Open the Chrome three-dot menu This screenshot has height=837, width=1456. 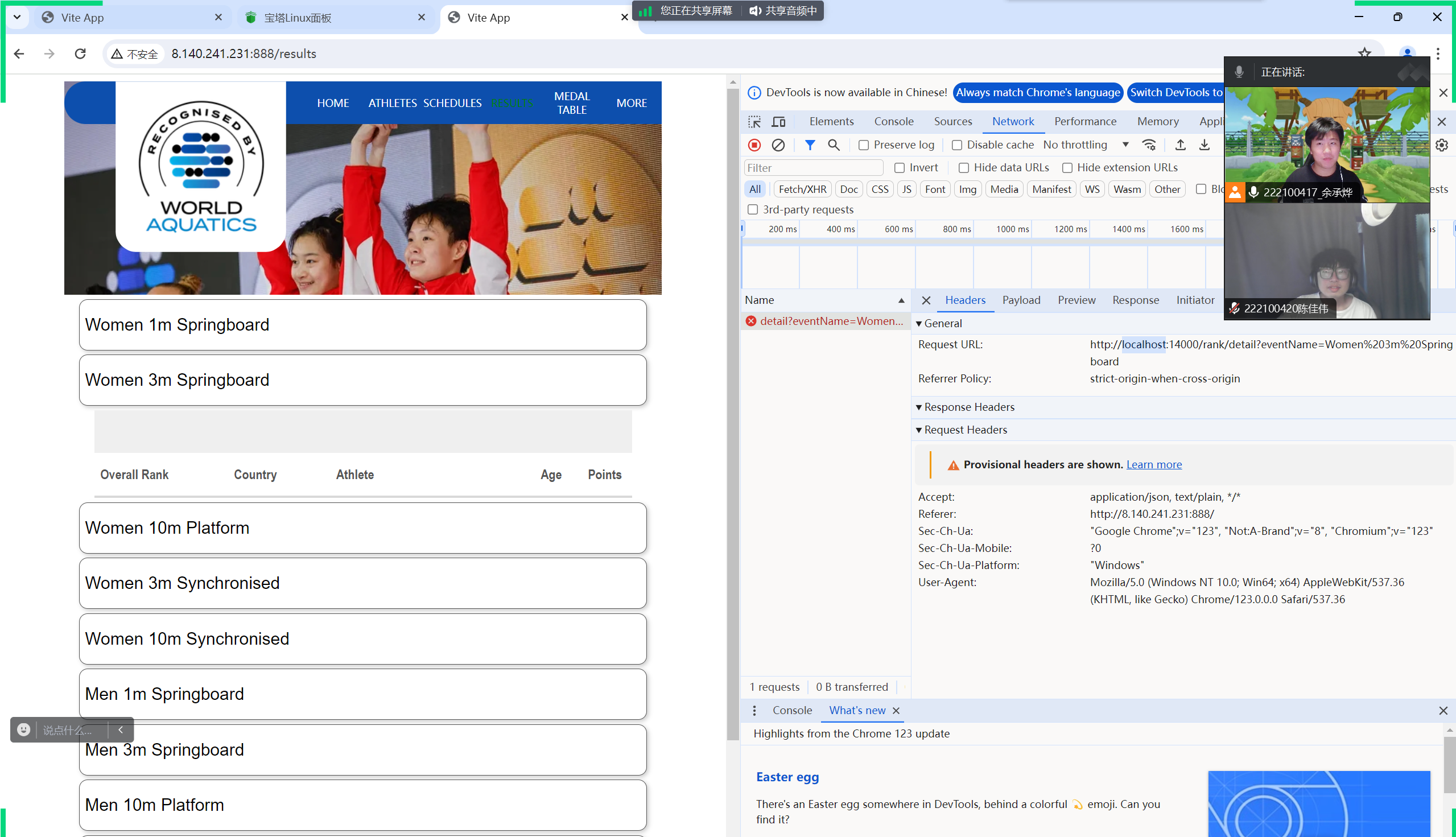(x=1438, y=53)
